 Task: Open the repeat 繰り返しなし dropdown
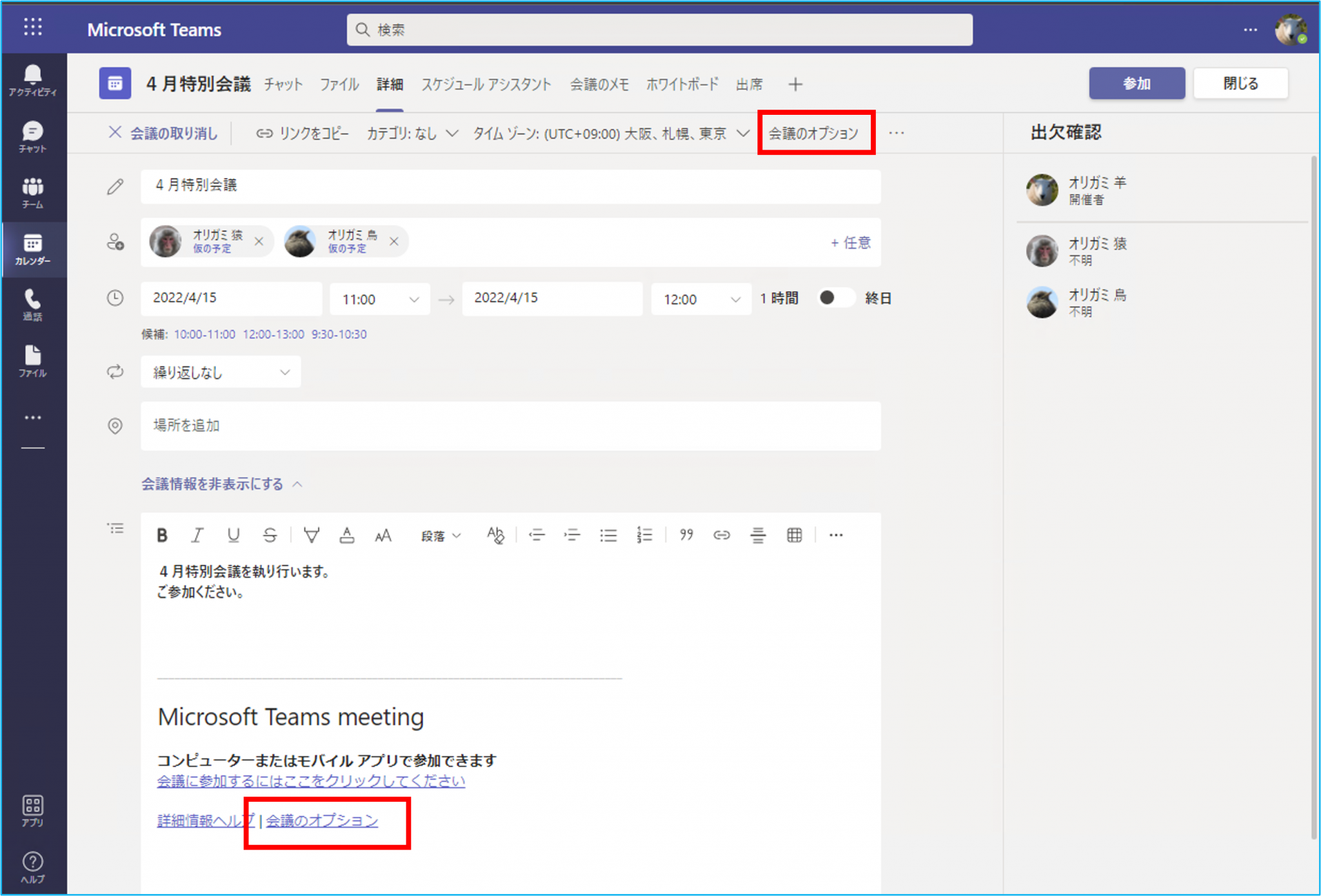[221, 372]
